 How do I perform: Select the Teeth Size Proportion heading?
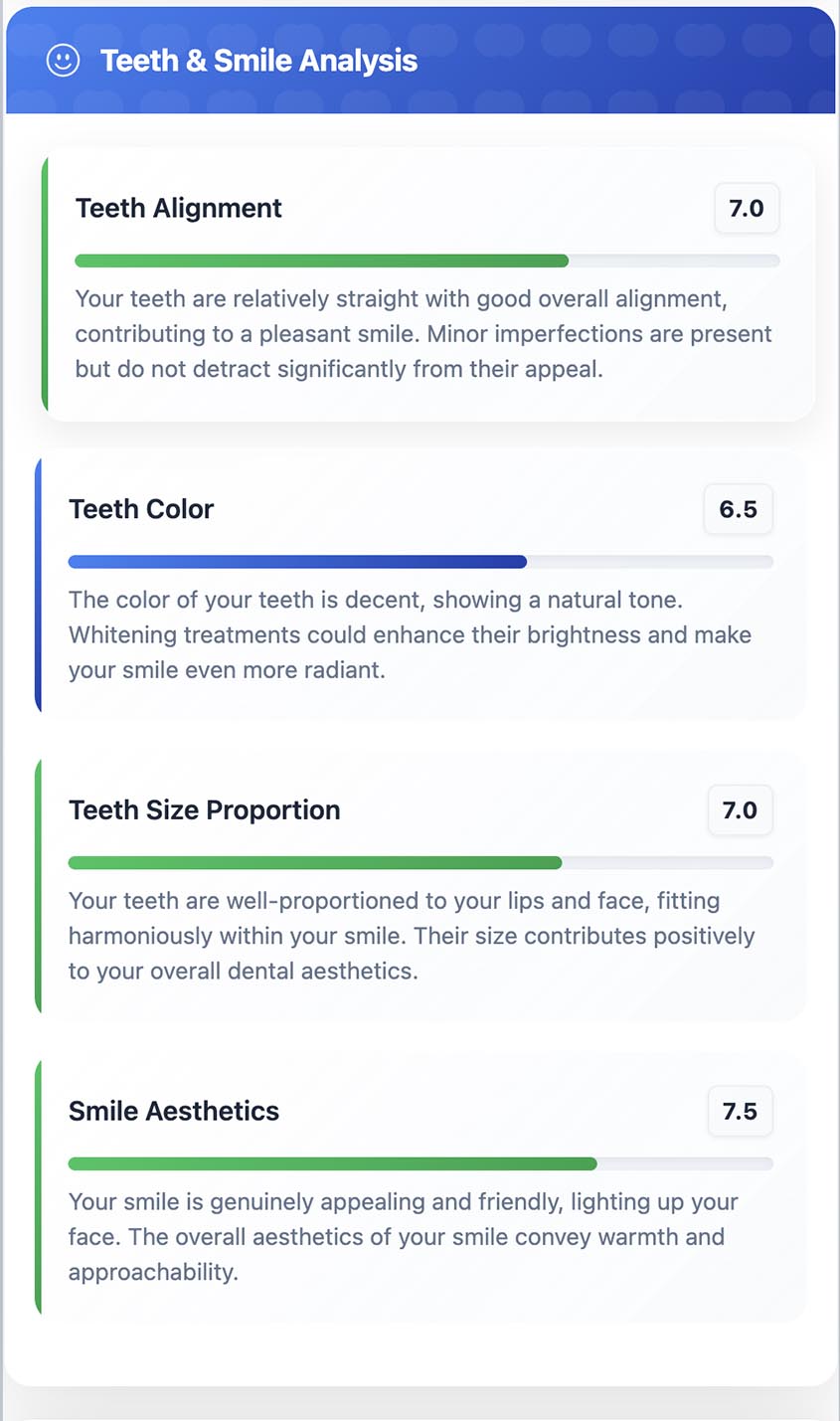[204, 810]
